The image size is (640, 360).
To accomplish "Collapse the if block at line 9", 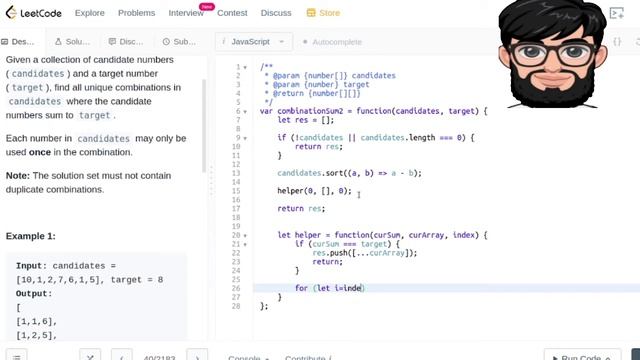I will tap(245, 138).
